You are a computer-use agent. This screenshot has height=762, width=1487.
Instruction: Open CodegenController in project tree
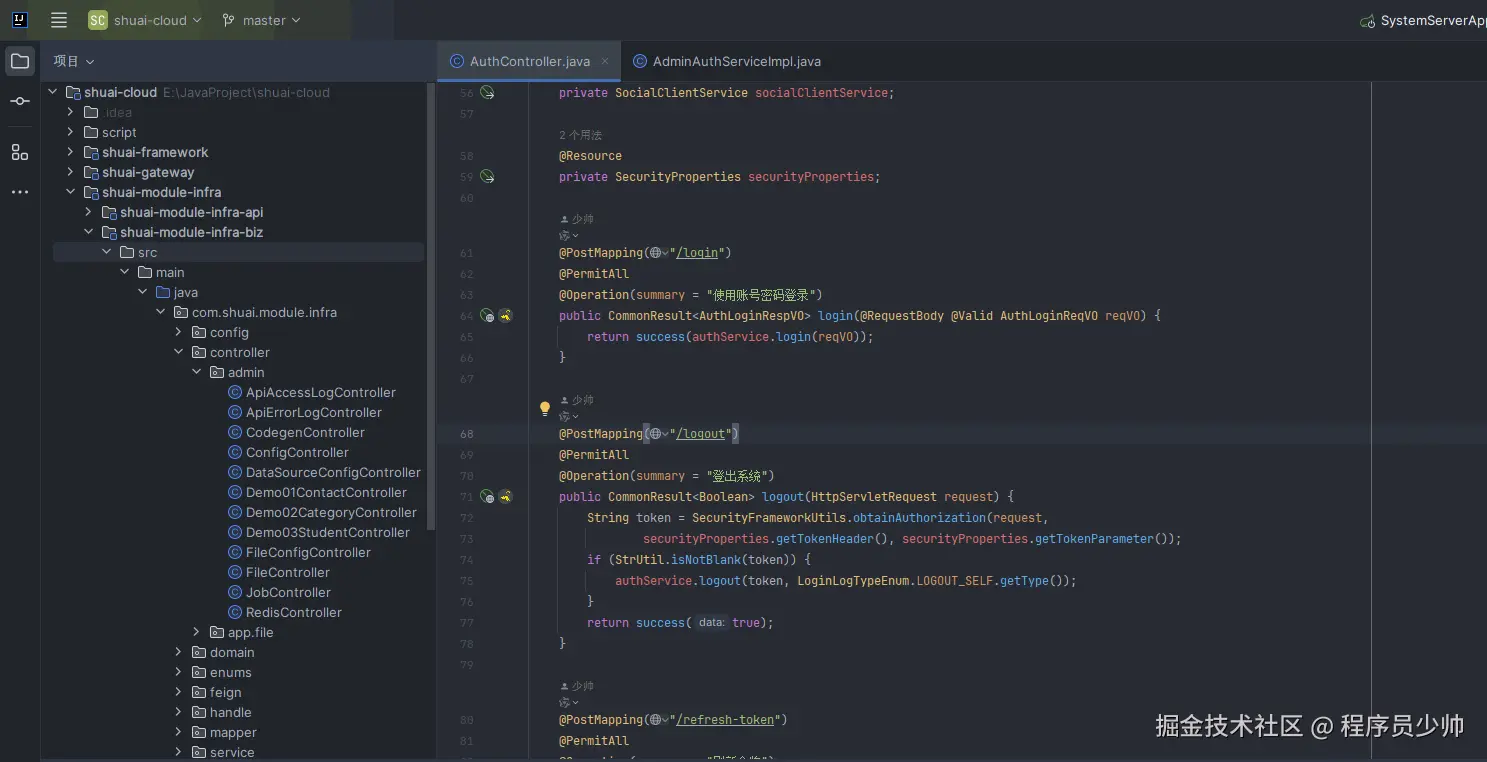point(305,432)
